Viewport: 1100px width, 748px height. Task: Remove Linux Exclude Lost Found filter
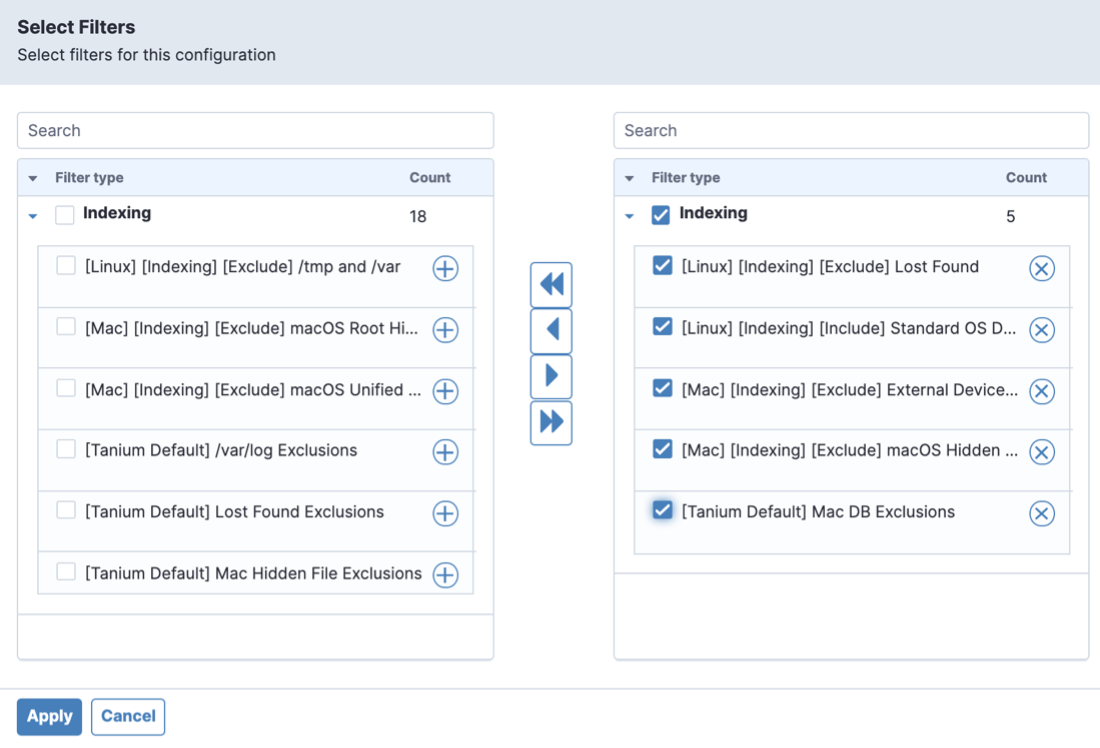tap(1042, 268)
